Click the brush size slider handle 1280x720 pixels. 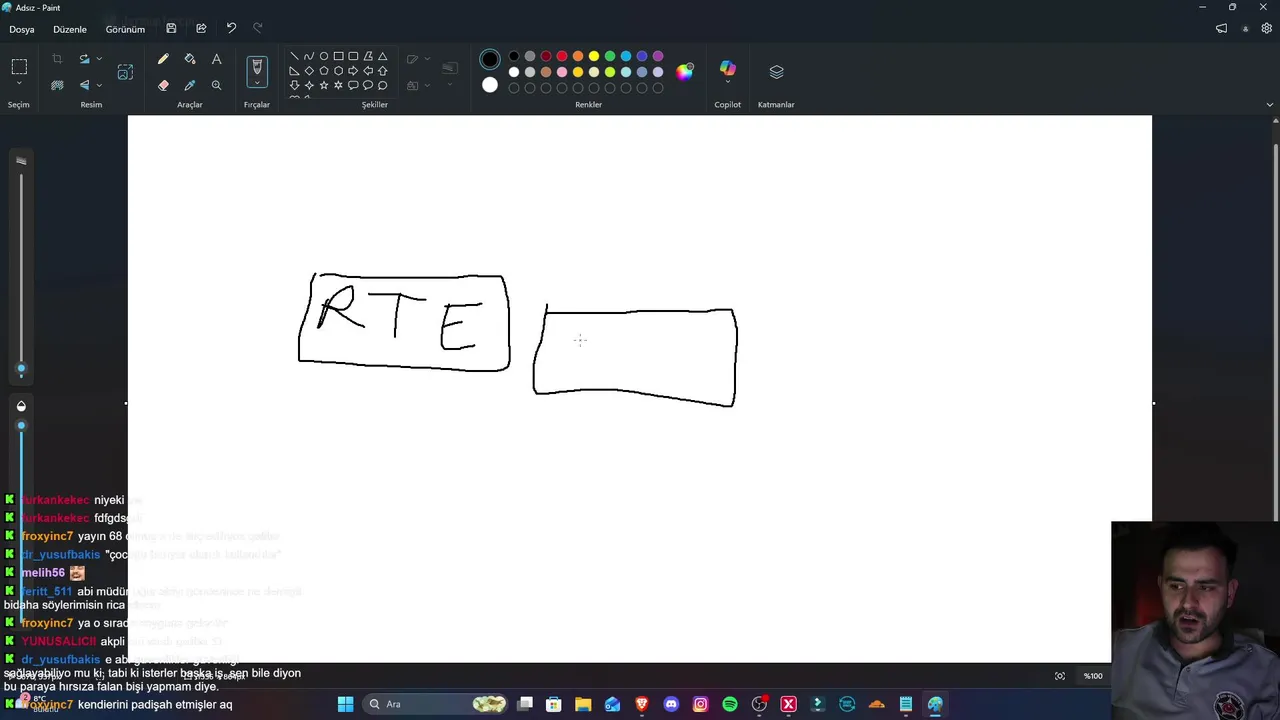pos(21,369)
